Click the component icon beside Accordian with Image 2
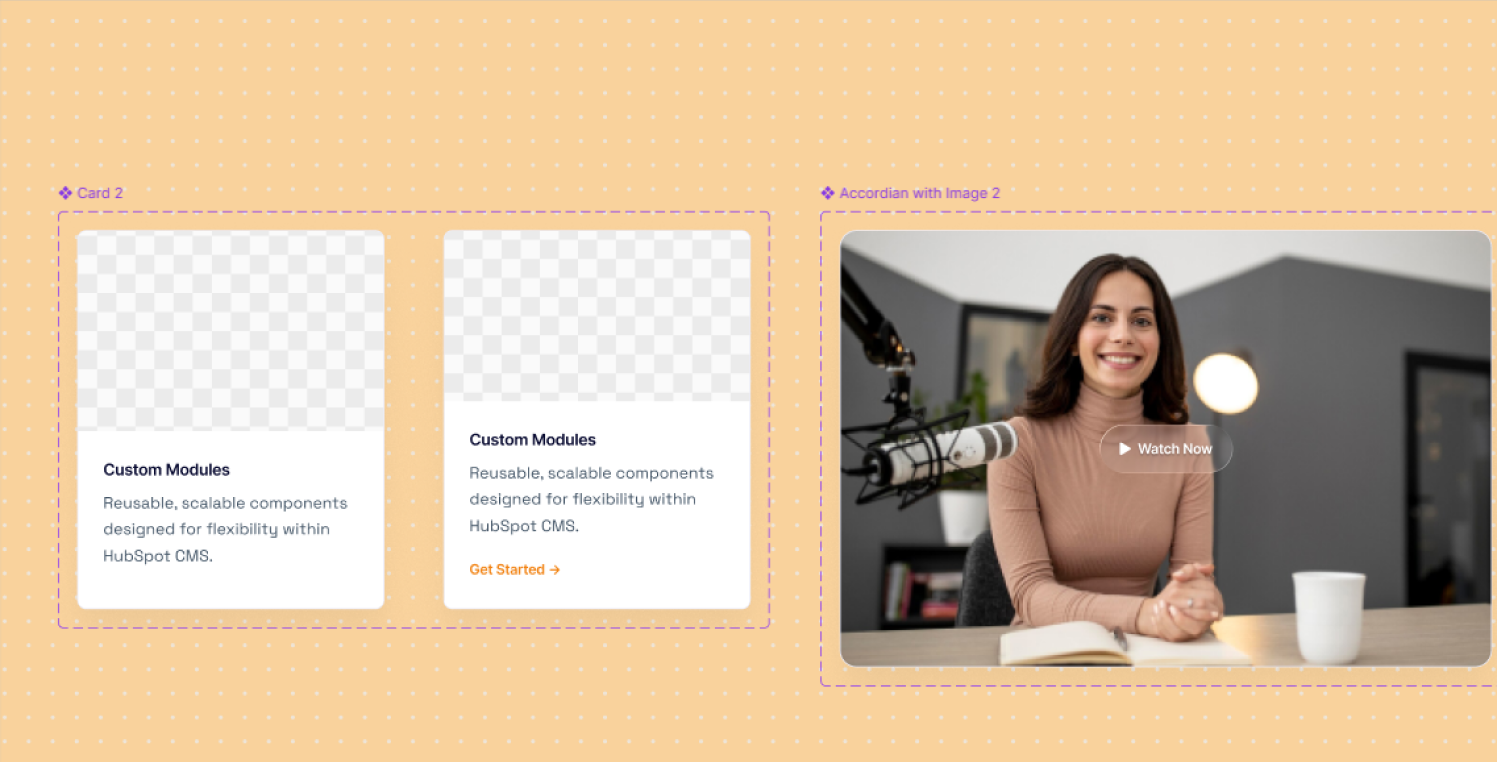The width and height of the screenshot is (1497, 762). [x=827, y=193]
